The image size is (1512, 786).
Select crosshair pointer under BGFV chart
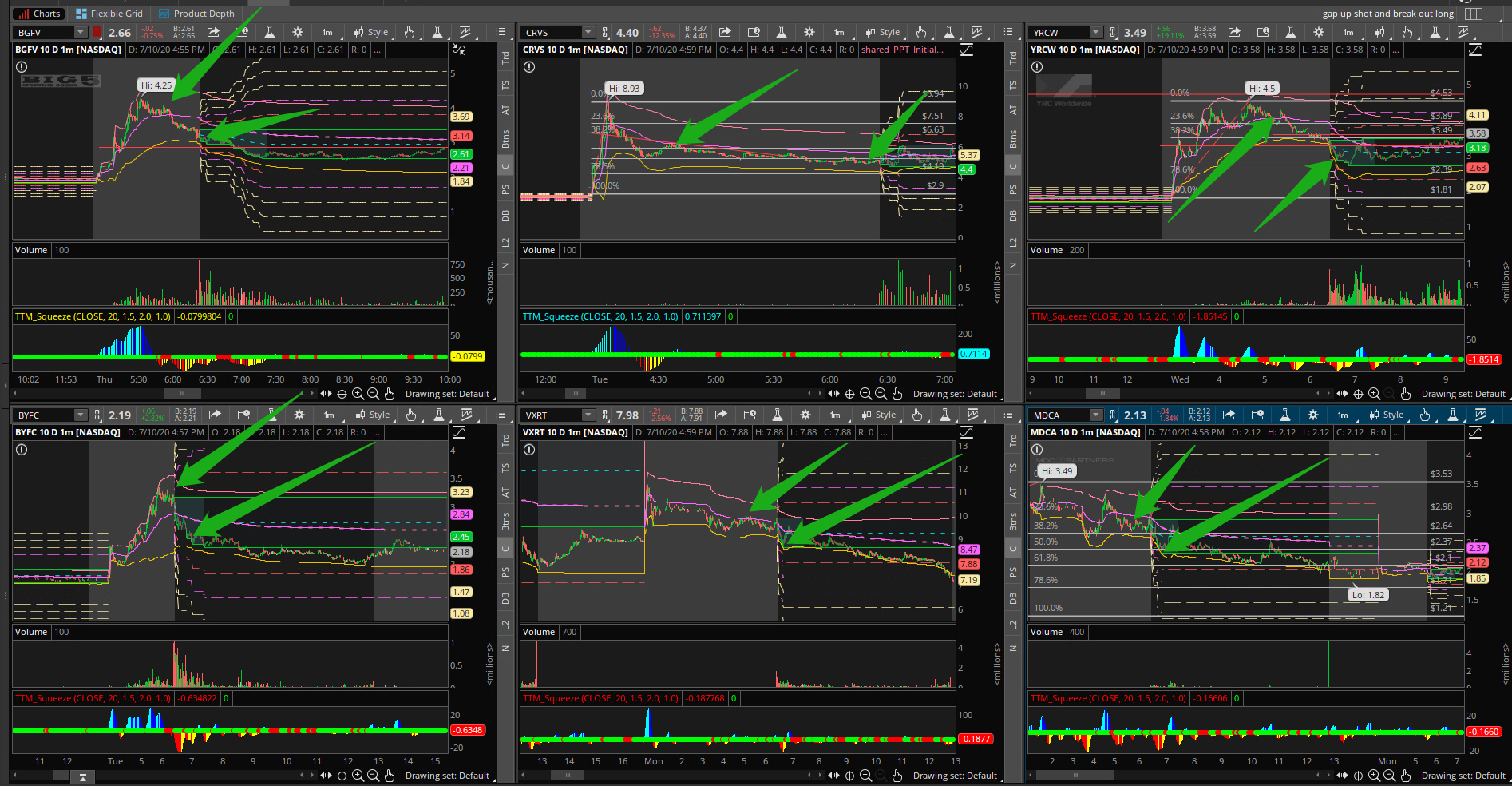point(342,394)
